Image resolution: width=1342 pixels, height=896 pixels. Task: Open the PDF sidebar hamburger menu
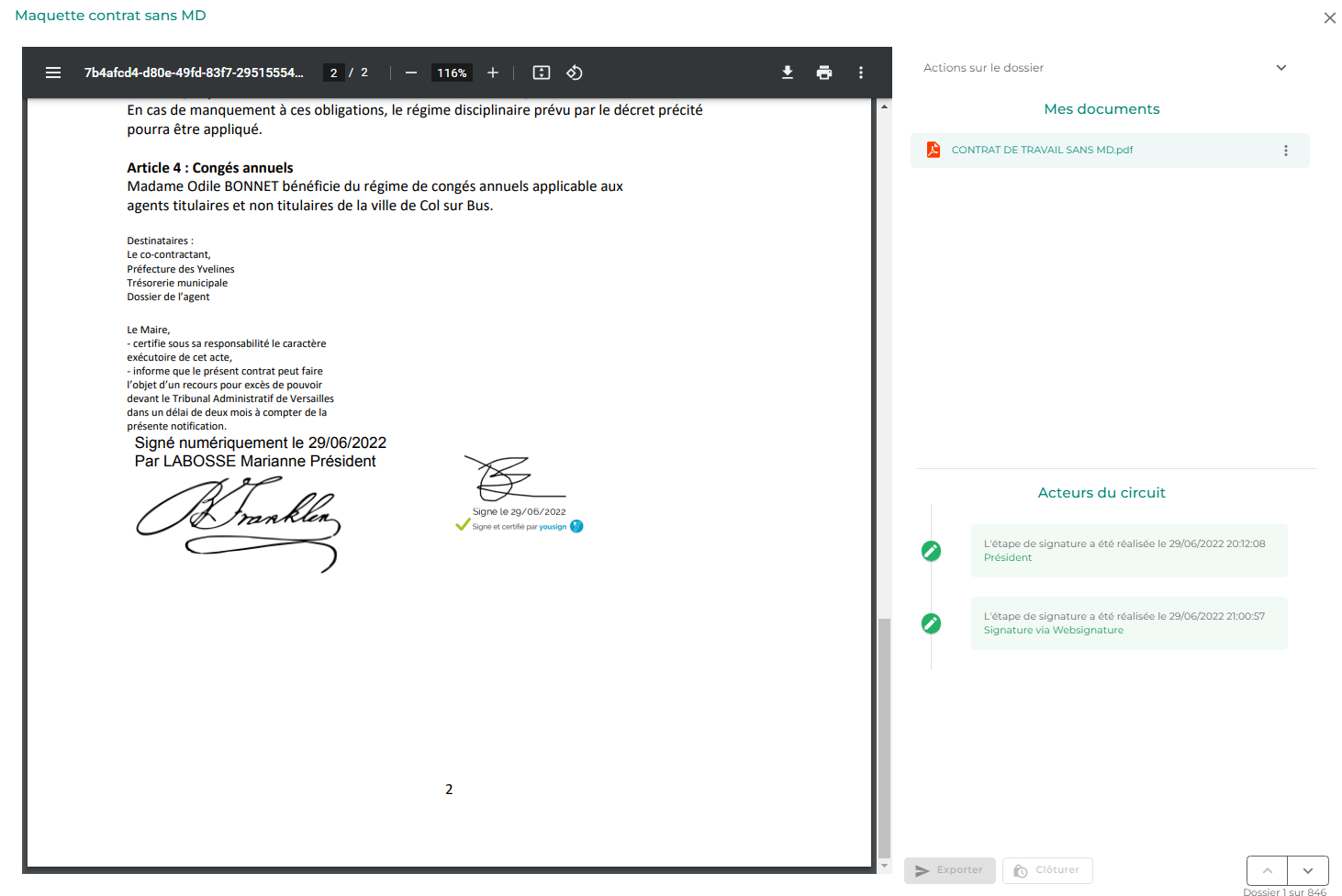tap(53, 73)
